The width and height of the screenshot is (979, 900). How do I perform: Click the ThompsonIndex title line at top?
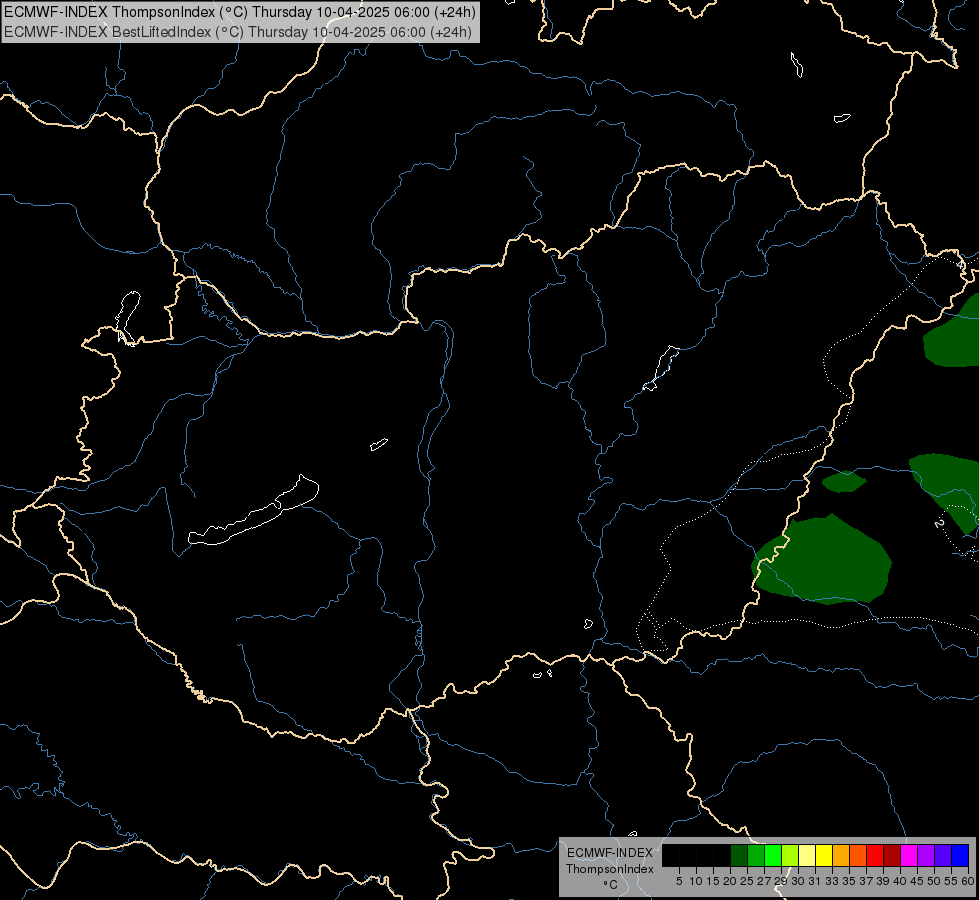click(x=240, y=11)
